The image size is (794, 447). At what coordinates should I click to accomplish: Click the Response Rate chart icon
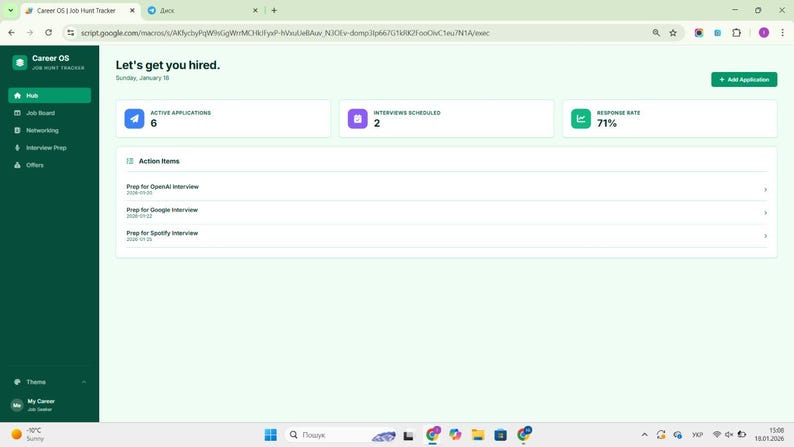pos(581,118)
